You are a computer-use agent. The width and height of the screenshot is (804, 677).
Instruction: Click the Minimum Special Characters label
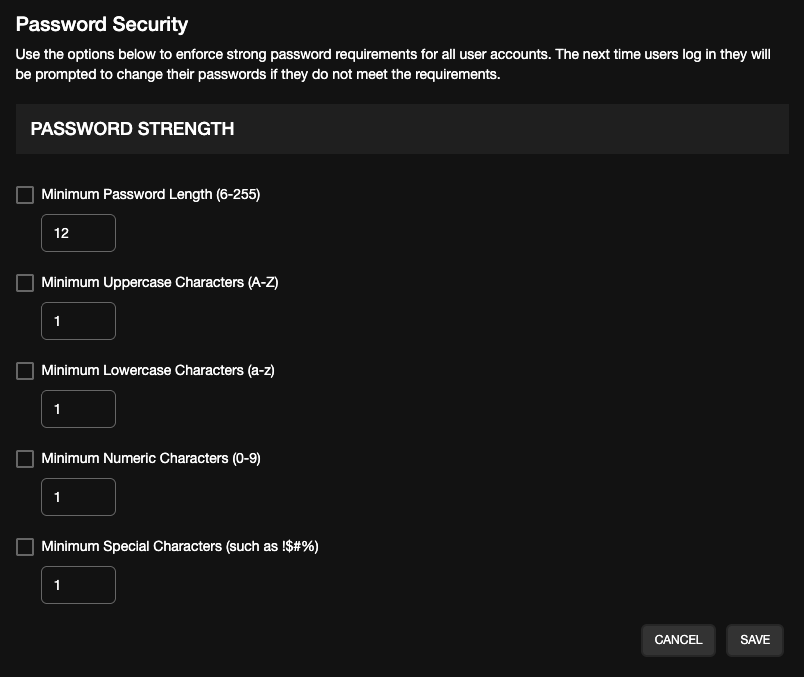[180, 546]
